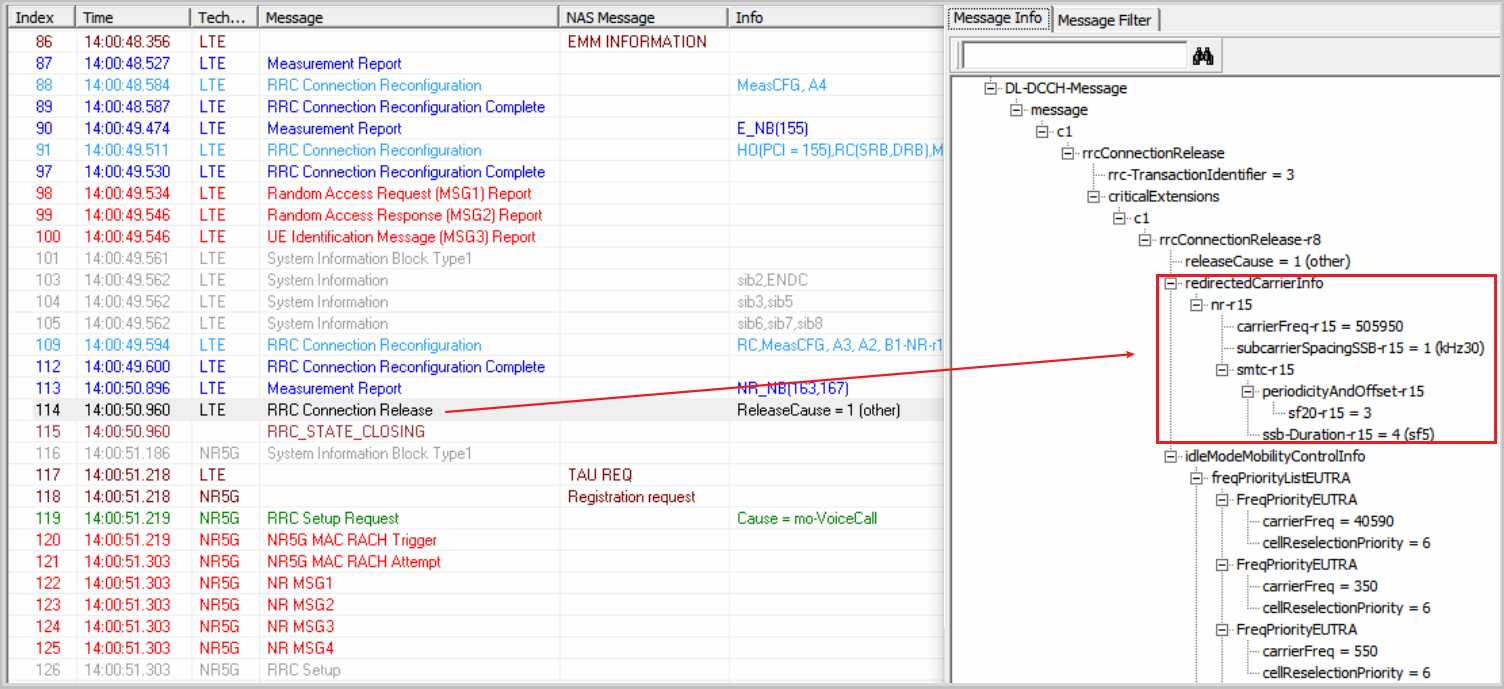
Task: Select the Message Info tab
Action: pos(997,18)
